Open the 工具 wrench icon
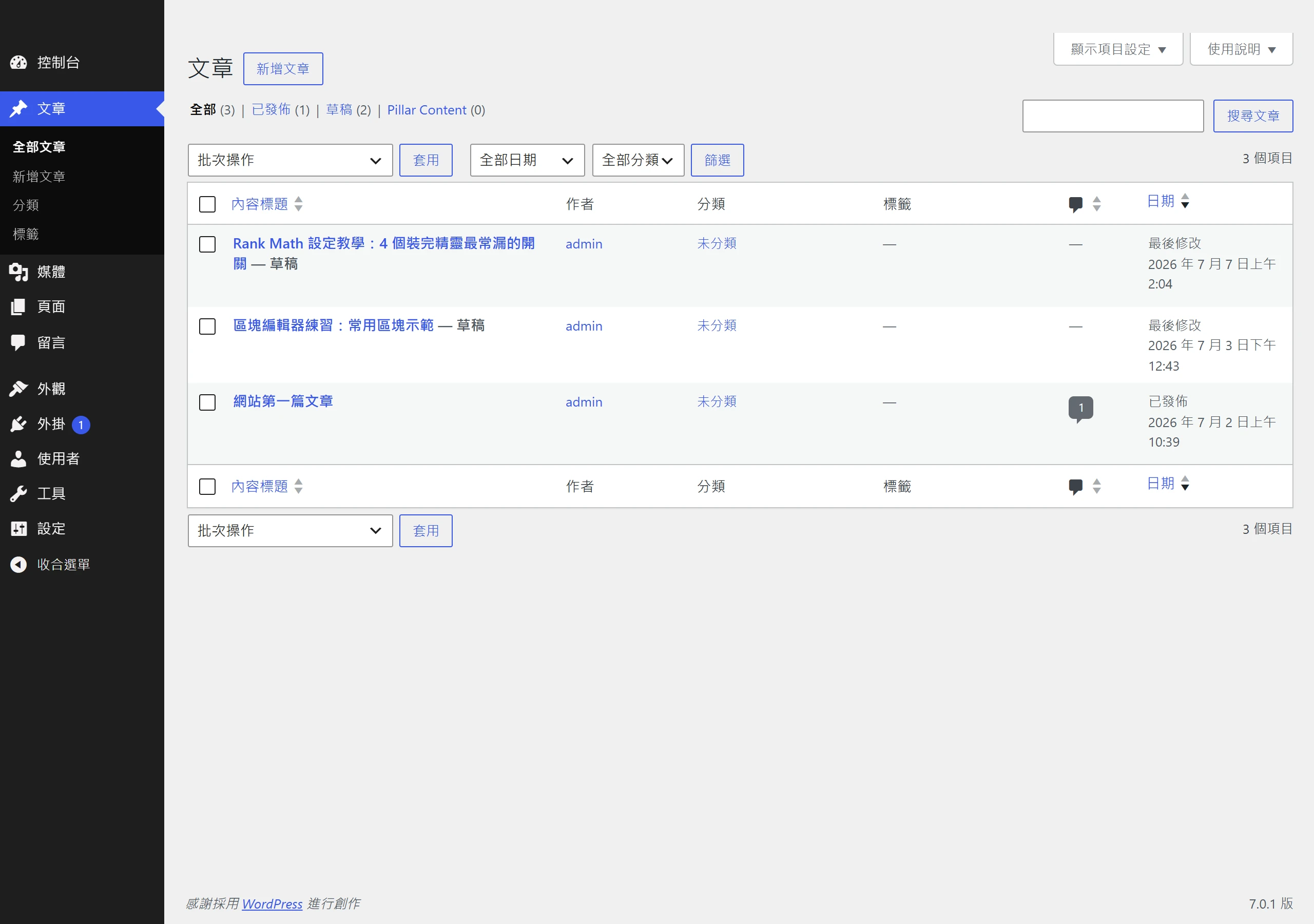Screen dimensions: 1314x924 (18, 493)
